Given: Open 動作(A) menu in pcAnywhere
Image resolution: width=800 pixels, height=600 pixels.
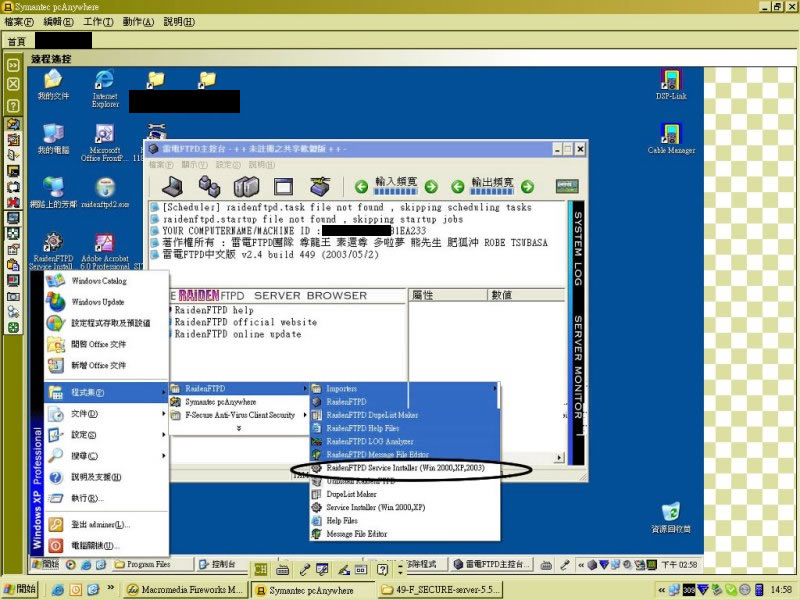Looking at the screenshot, I should point(138,22).
